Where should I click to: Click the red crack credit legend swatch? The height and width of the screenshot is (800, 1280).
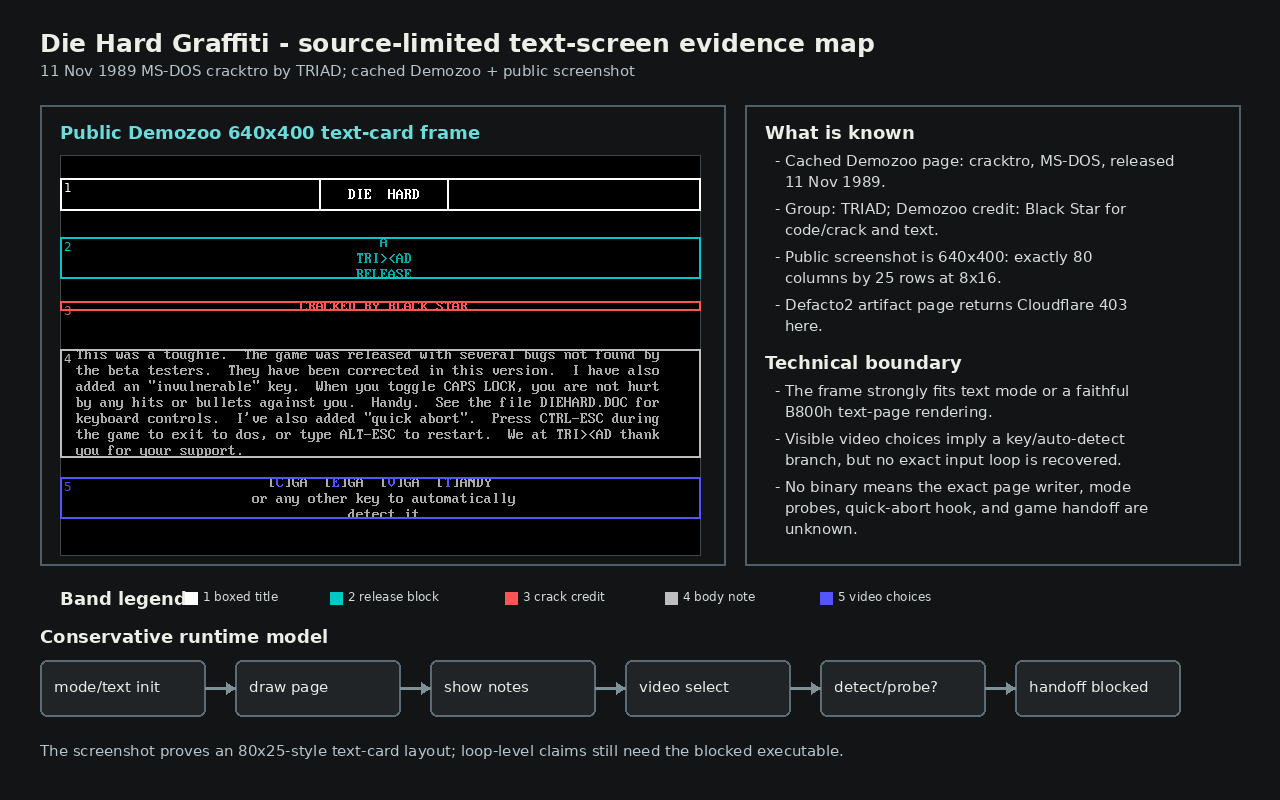(511, 598)
